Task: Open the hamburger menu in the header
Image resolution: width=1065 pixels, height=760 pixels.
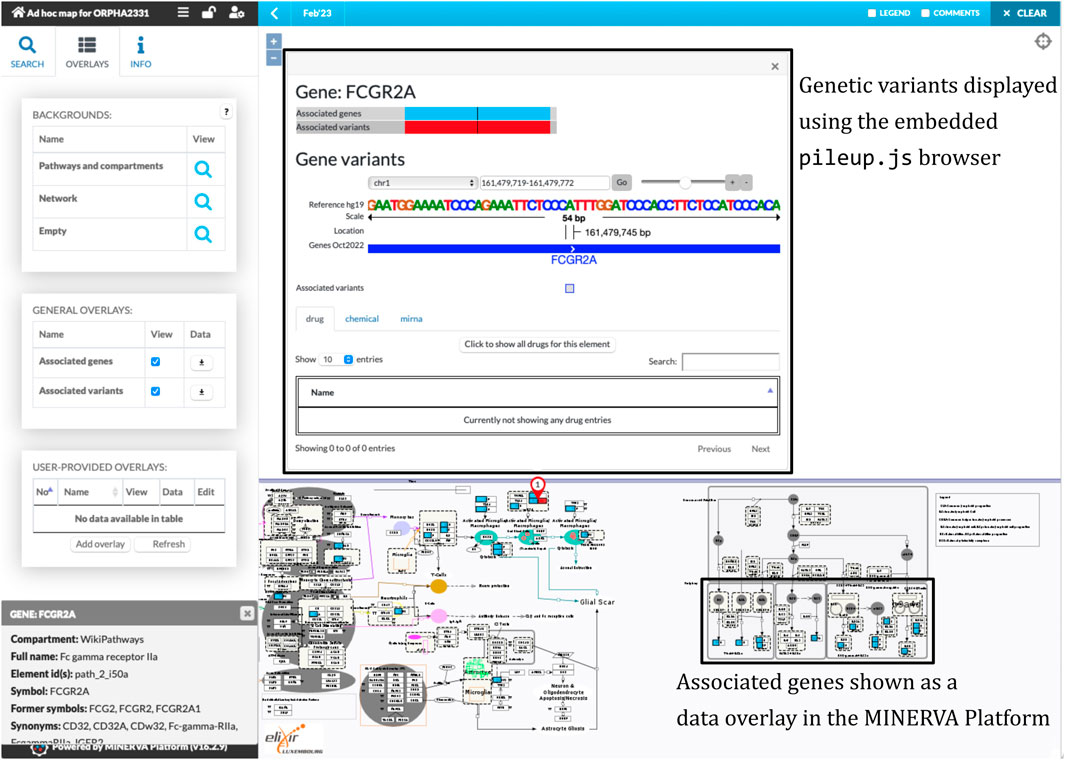Action: [x=183, y=12]
